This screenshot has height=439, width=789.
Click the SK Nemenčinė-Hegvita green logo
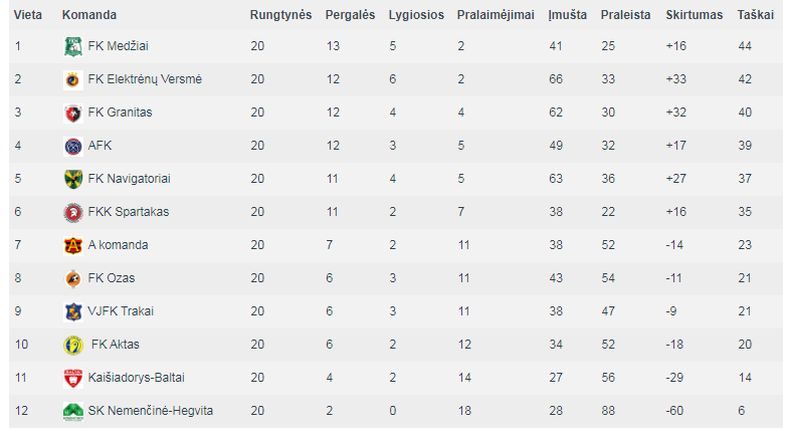point(73,411)
